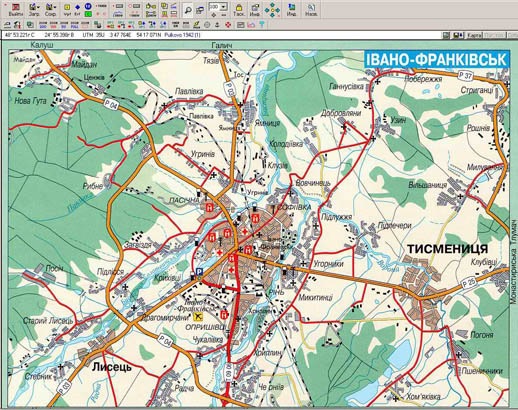518x410 pixels.
Task: Click the ZOOM 200 preset icon
Action: 43,25
